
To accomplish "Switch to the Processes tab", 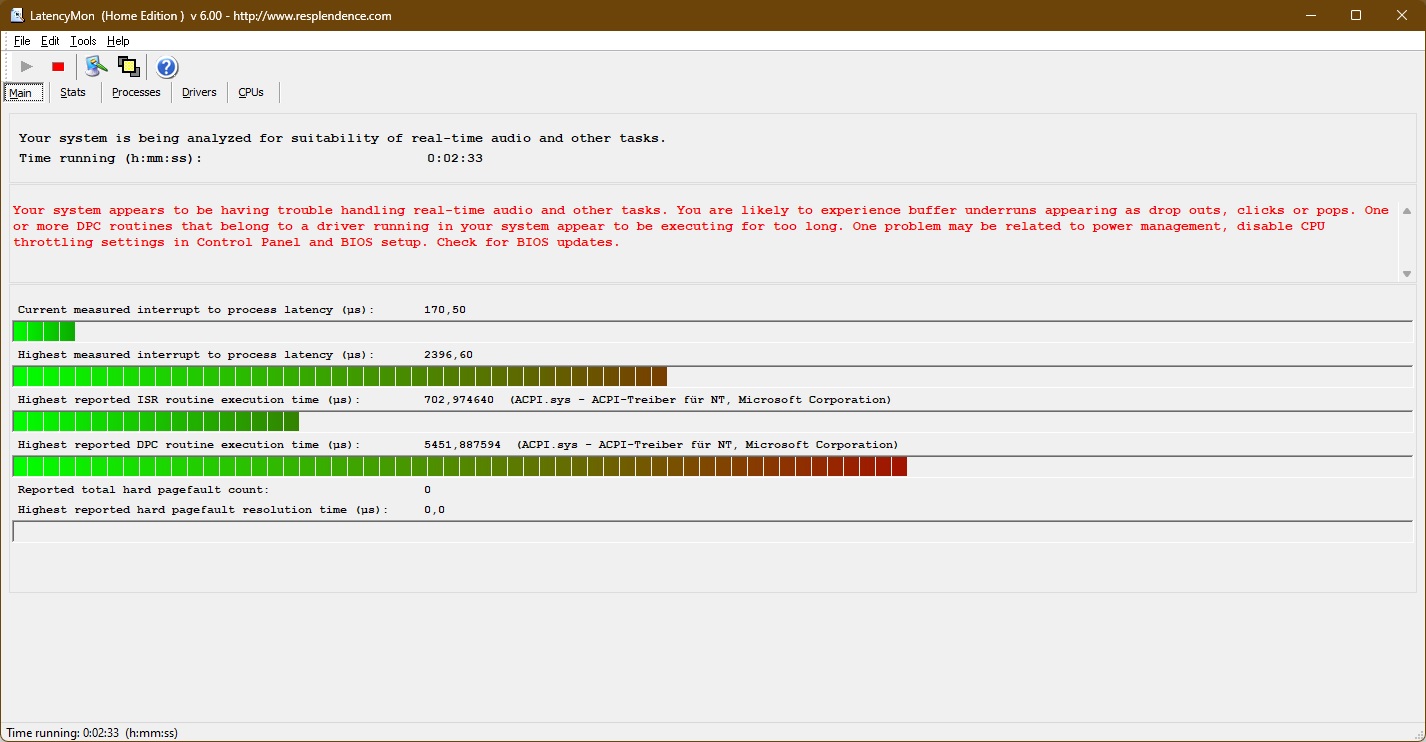I will click(136, 92).
